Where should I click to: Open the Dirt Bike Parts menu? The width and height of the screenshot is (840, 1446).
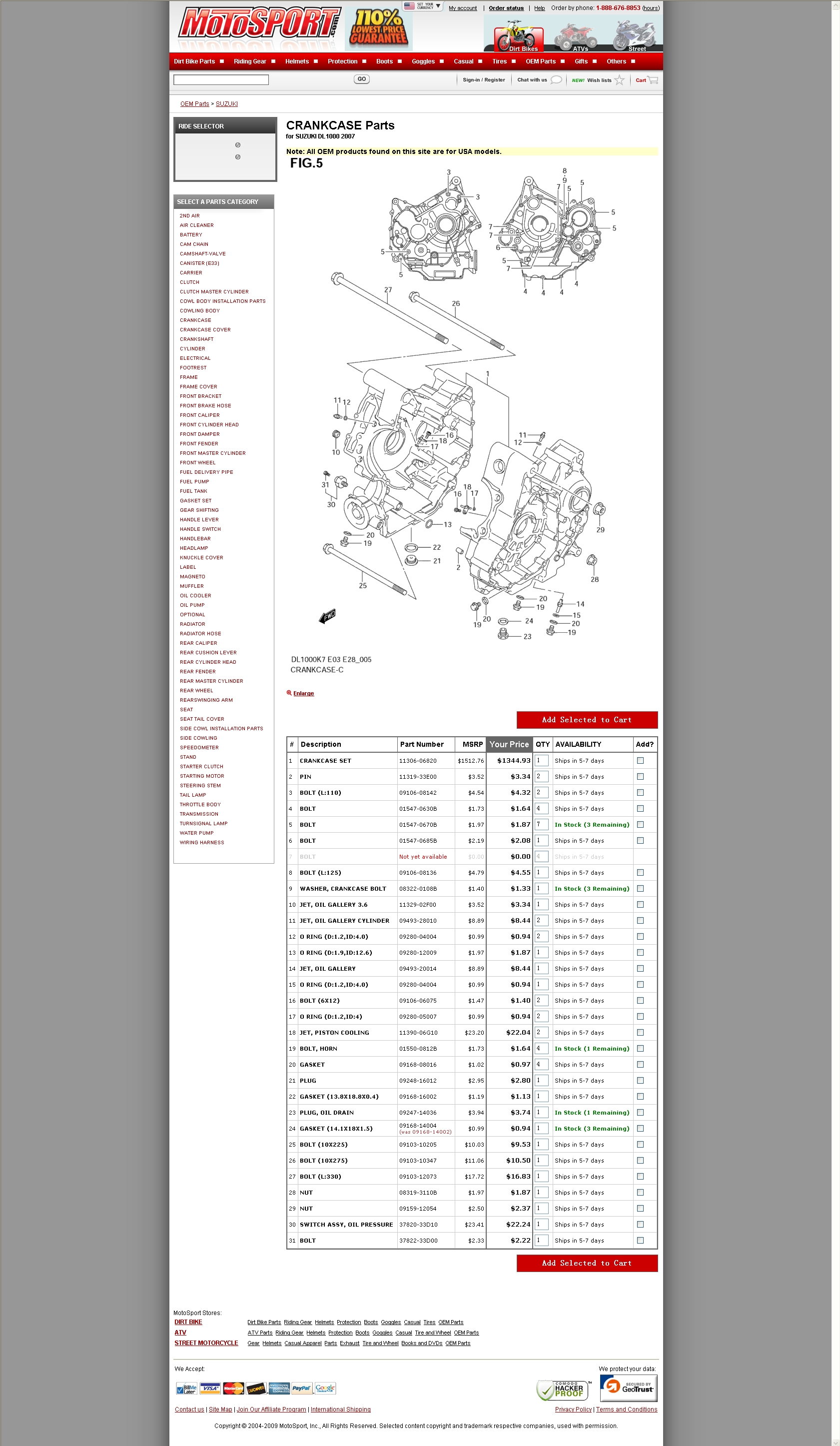click(198, 61)
